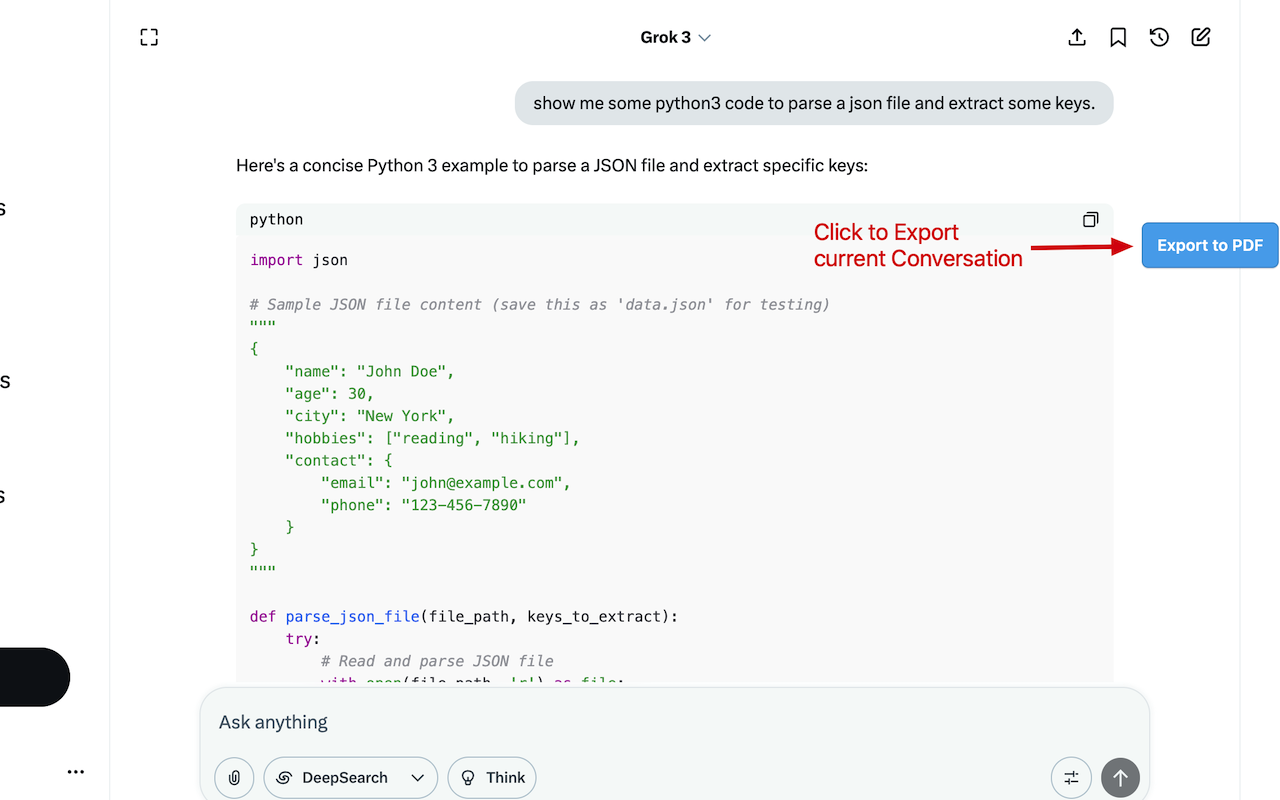Screen dimensions: 1280x800
Task: Open the settings sliders icon in the input bar
Action: pyautogui.click(x=1071, y=777)
